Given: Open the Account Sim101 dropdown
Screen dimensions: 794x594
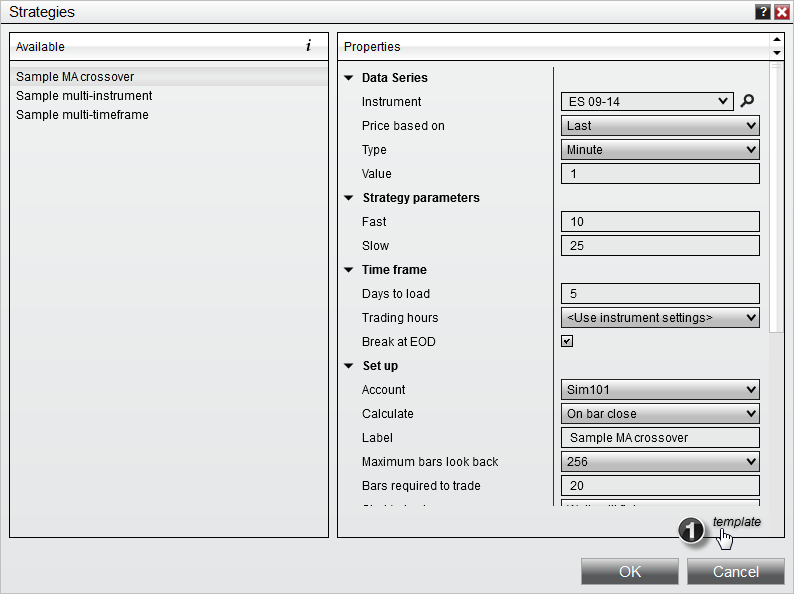Looking at the screenshot, I should point(660,390).
